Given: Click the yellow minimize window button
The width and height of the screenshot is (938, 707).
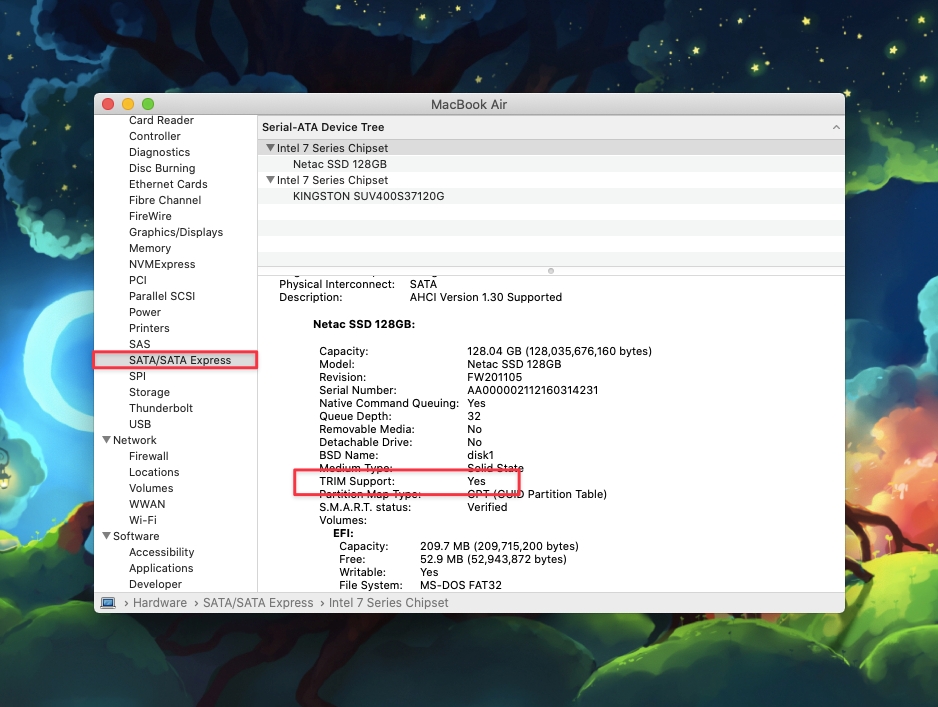Looking at the screenshot, I should click(x=128, y=104).
